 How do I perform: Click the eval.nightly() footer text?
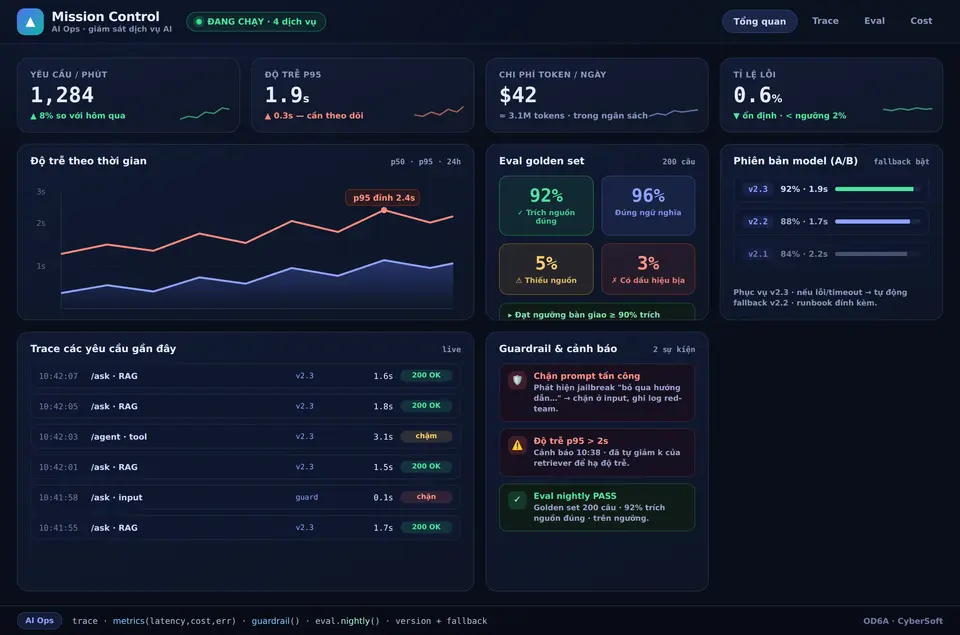[x=347, y=621]
